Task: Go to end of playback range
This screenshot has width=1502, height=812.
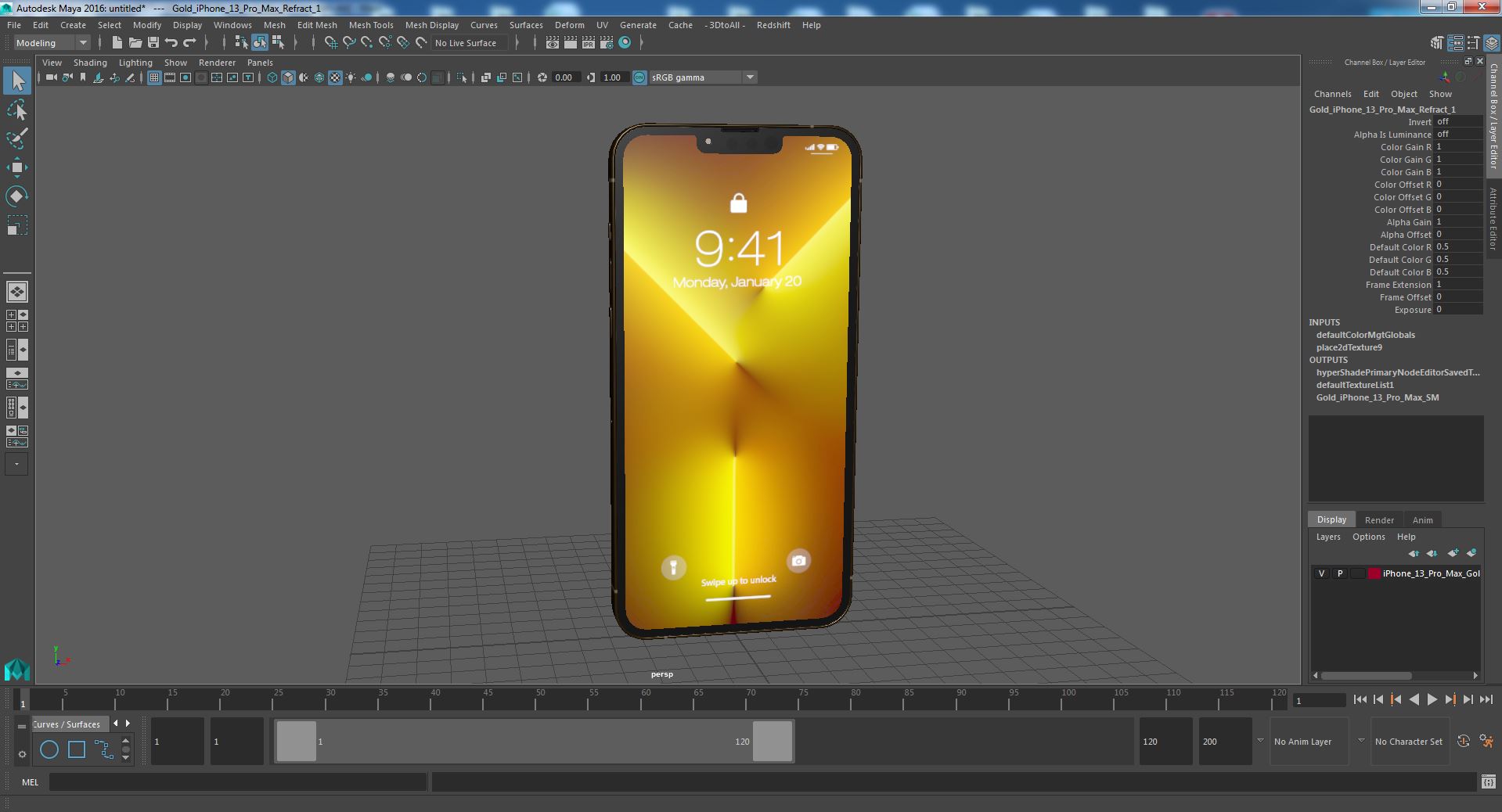Action: tap(1486, 700)
